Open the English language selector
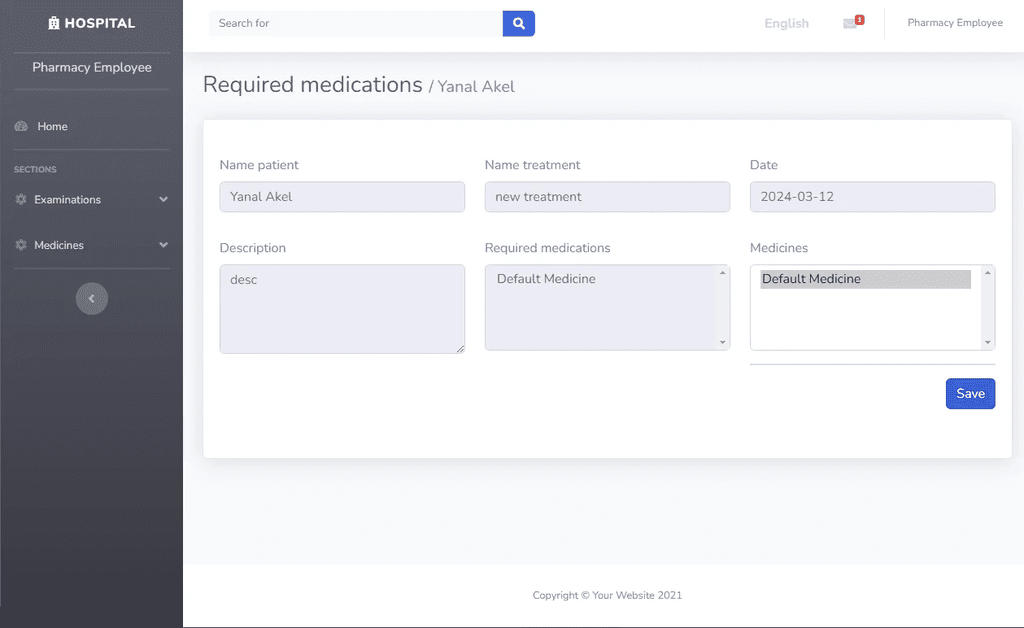This screenshot has width=1024, height=628. point(786,24)
